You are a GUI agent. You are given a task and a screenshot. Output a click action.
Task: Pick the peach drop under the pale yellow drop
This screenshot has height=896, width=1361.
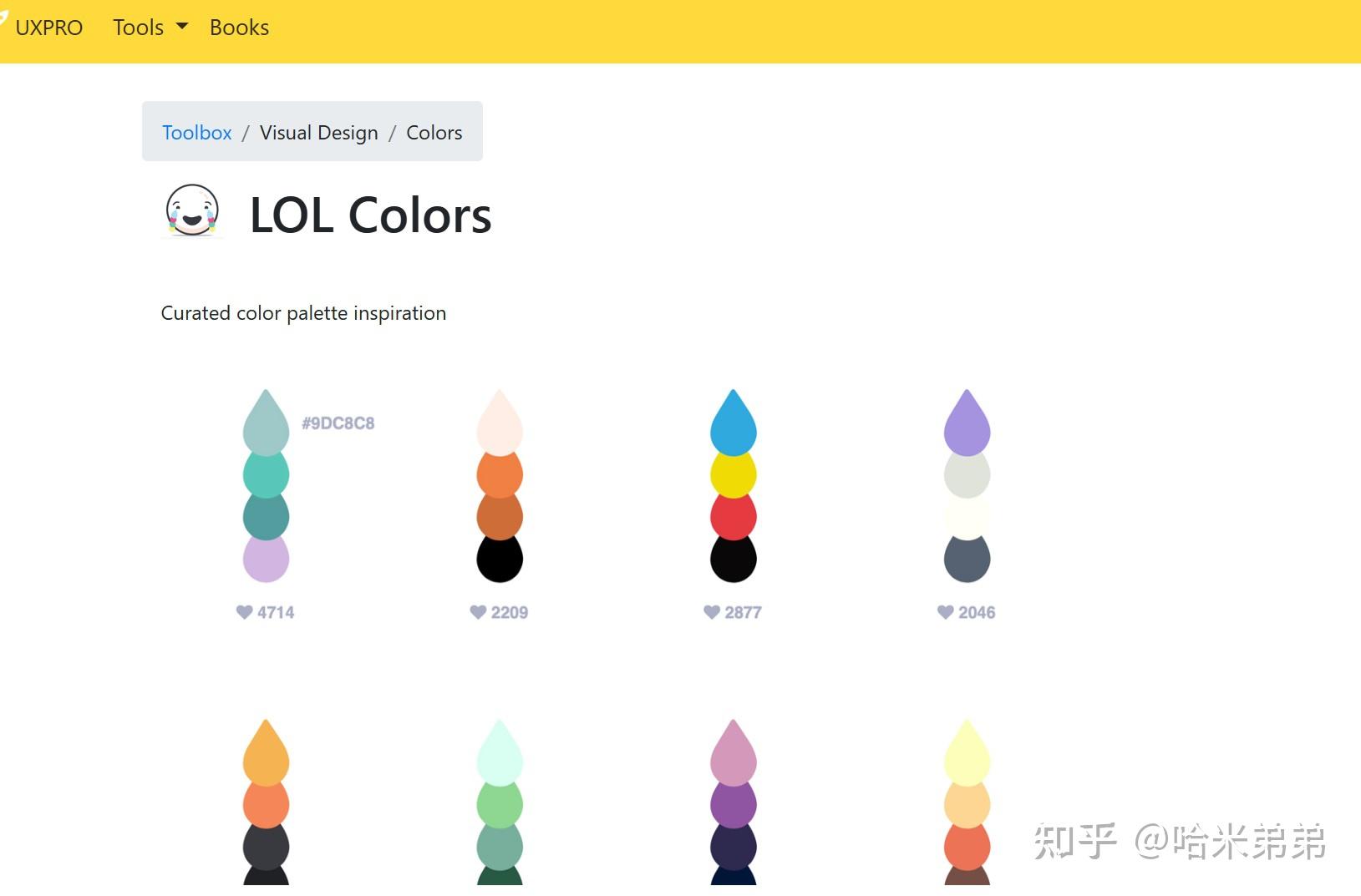pos(967,805)
